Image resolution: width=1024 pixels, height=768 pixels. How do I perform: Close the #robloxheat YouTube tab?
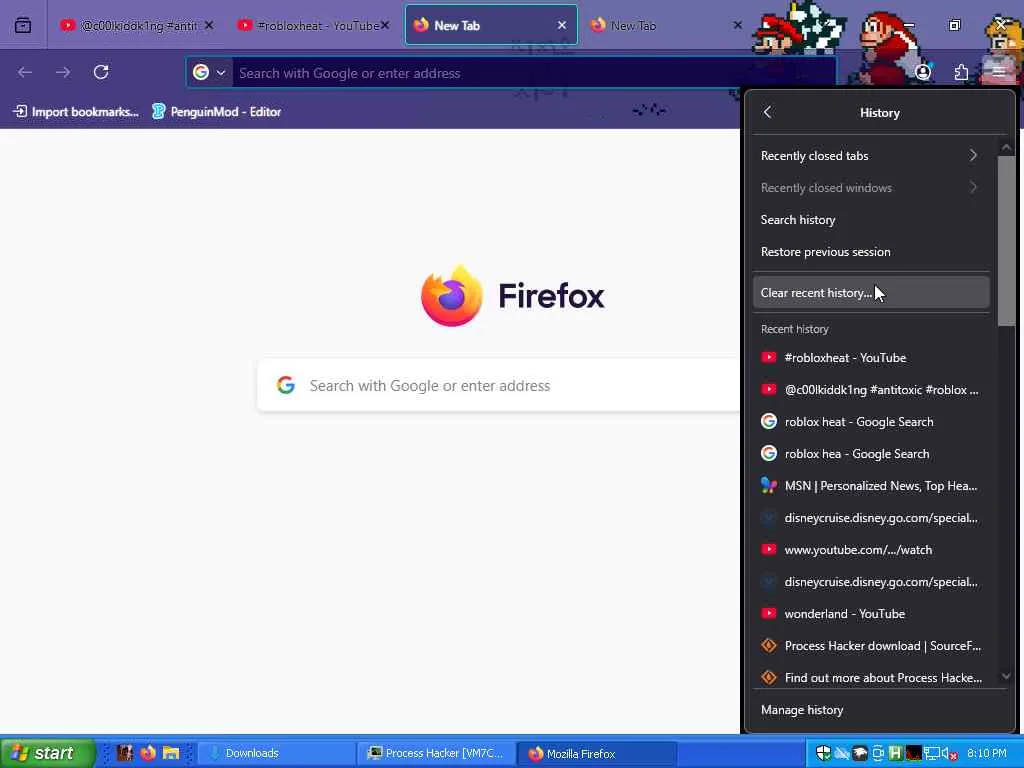pyautogui.click(x=385, y=25)
